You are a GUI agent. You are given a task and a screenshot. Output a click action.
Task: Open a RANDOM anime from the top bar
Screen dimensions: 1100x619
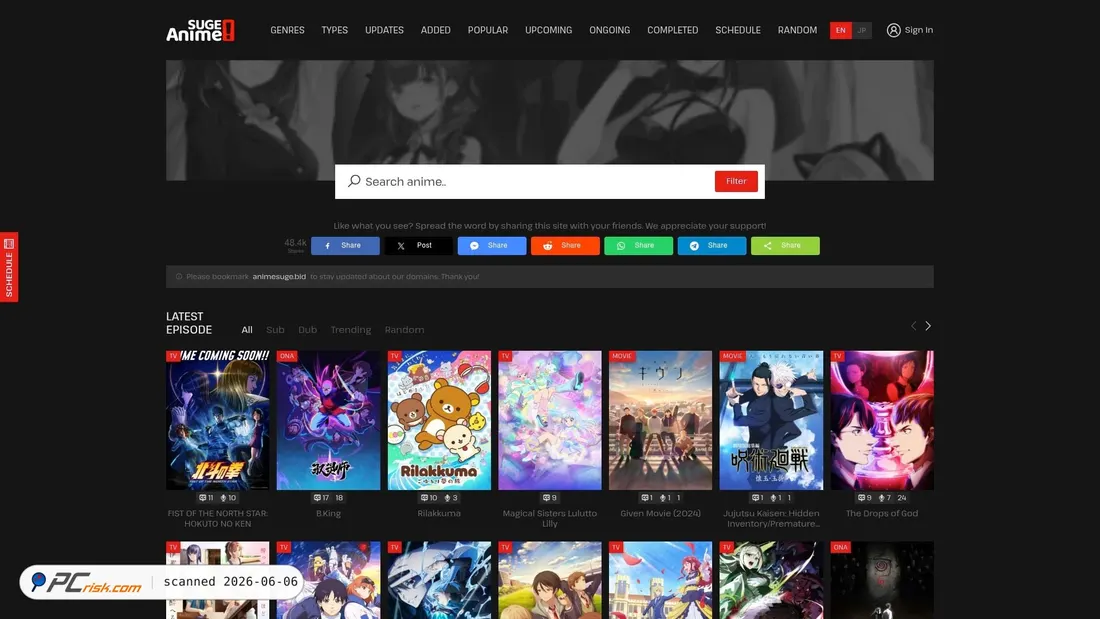(798, 30)
